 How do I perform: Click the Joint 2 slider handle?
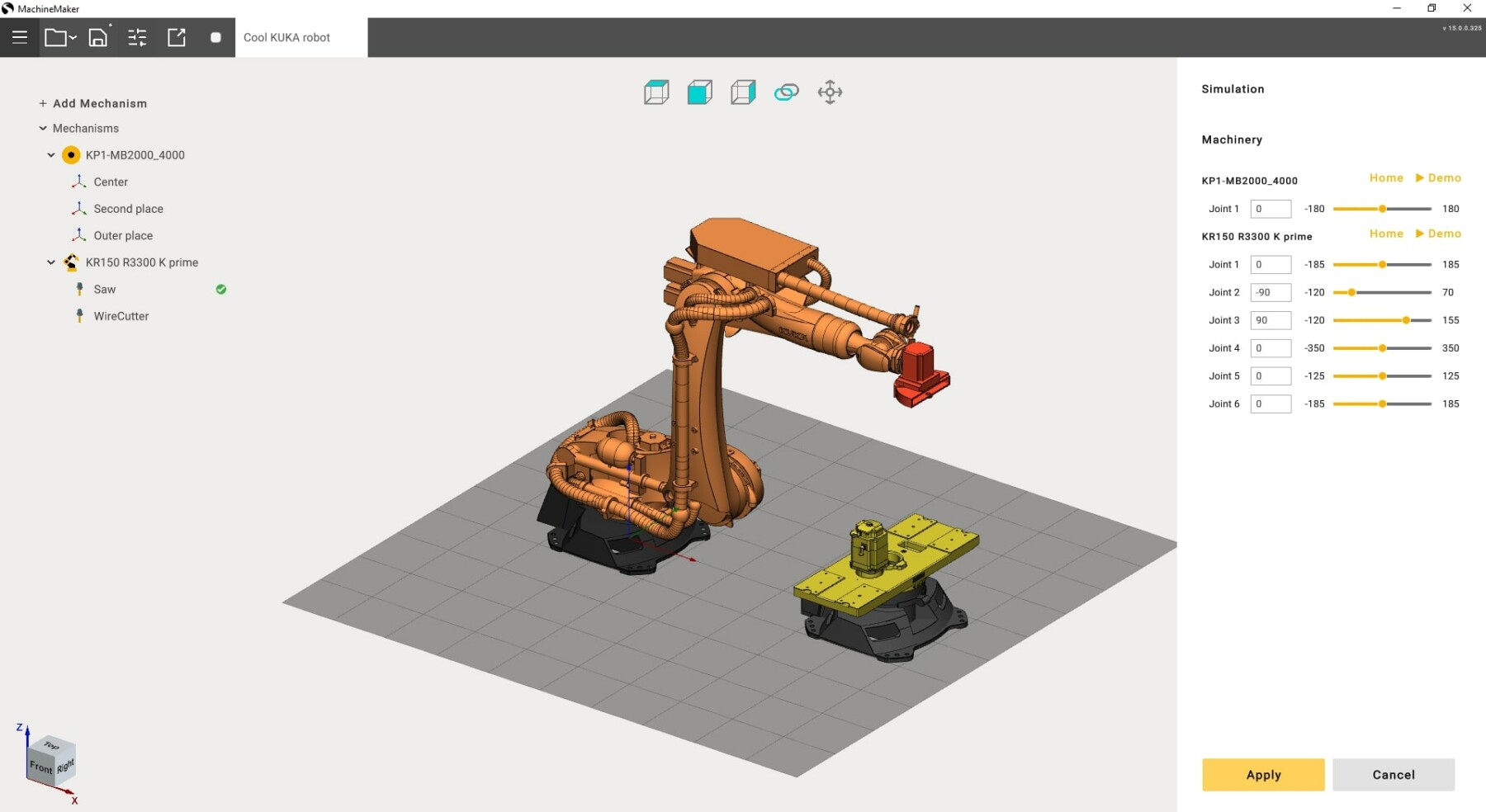tap(1351, 292)
